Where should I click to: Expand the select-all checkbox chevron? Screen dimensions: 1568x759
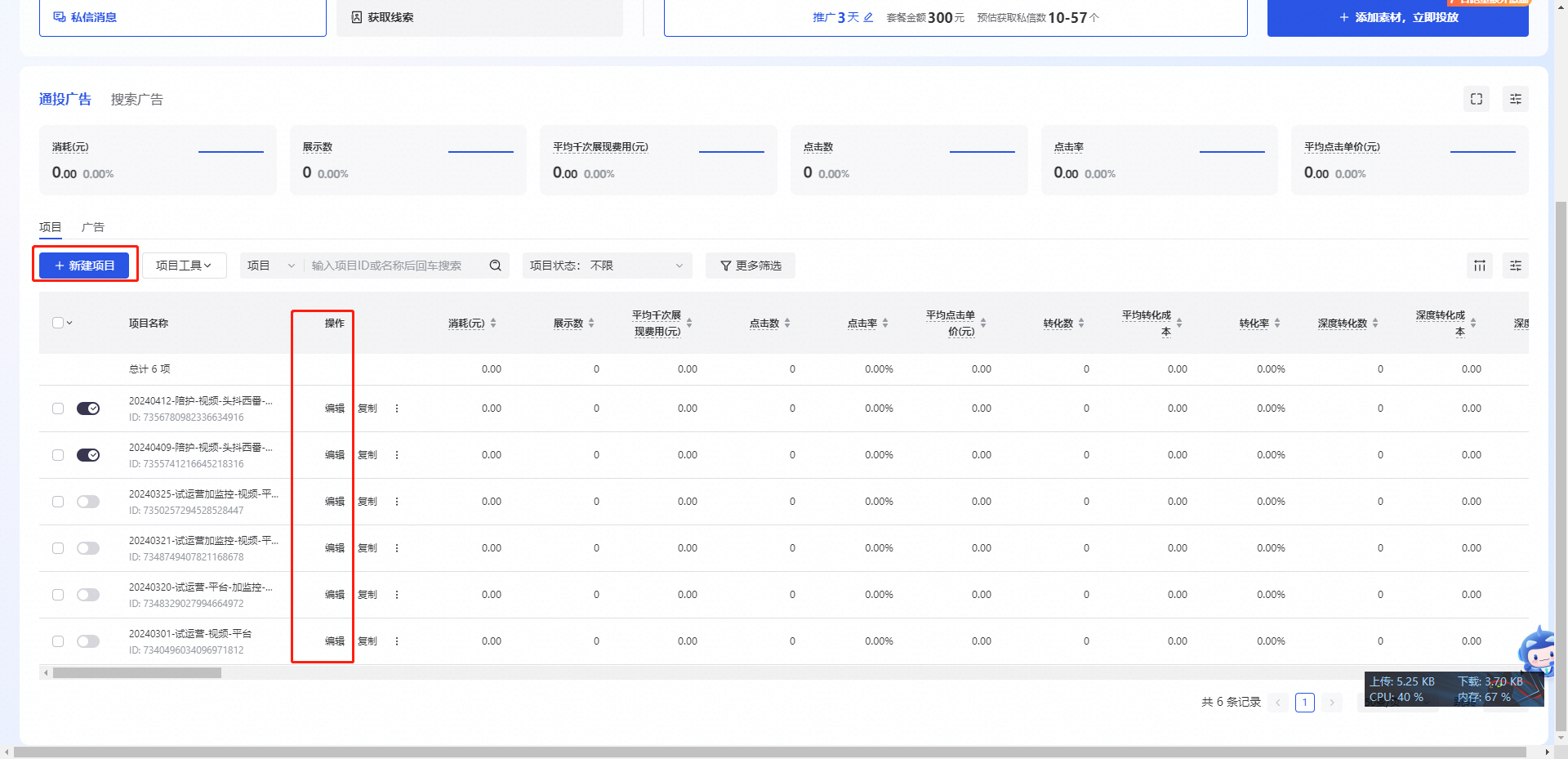coord(70,323)
